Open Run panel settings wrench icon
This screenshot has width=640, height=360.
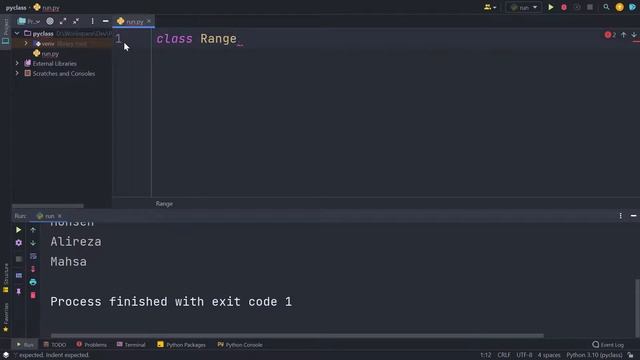pyautogui.click(x=18, y=243)
